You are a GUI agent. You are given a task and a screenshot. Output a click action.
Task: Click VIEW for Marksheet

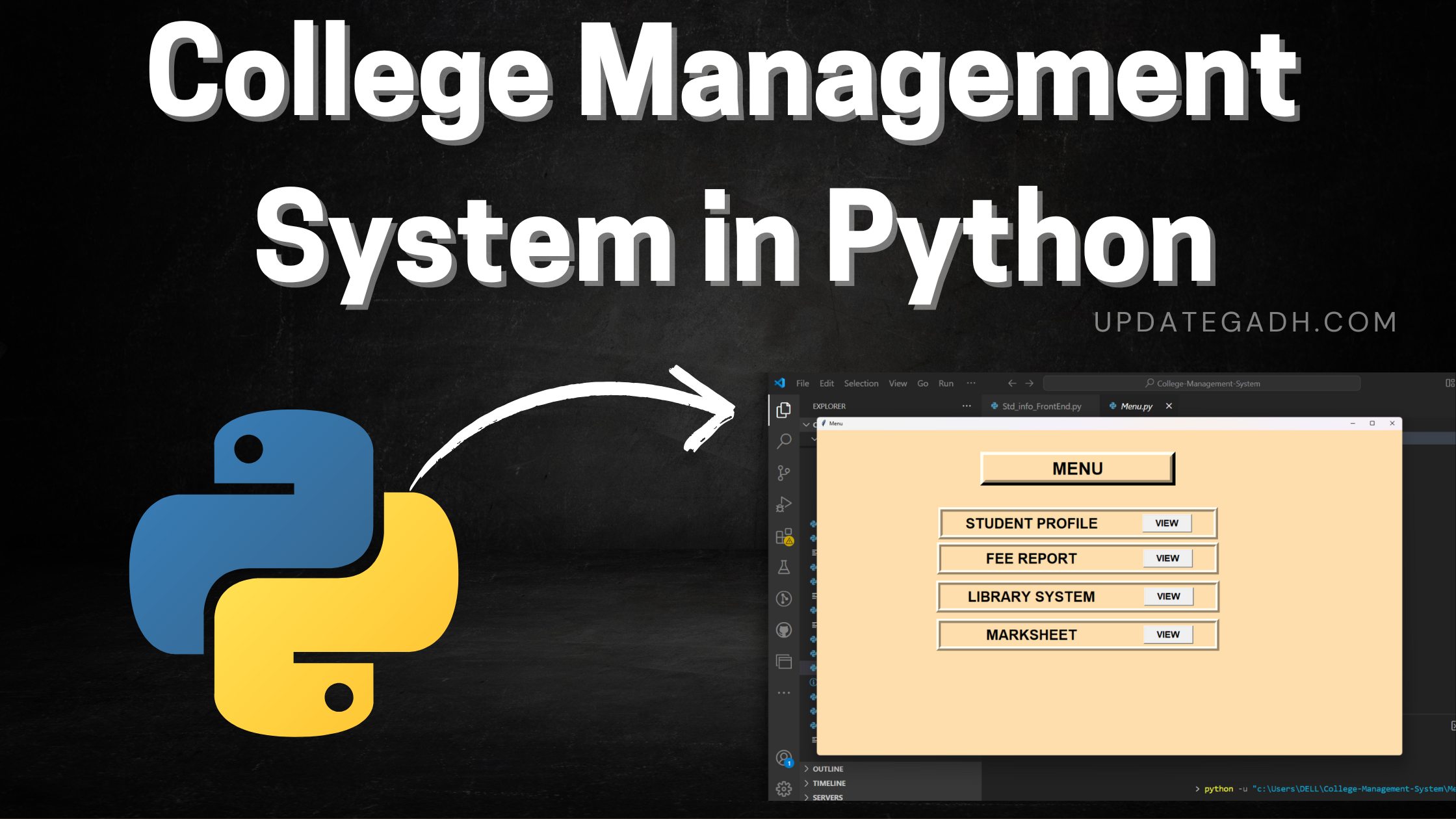coord(1168,635)
